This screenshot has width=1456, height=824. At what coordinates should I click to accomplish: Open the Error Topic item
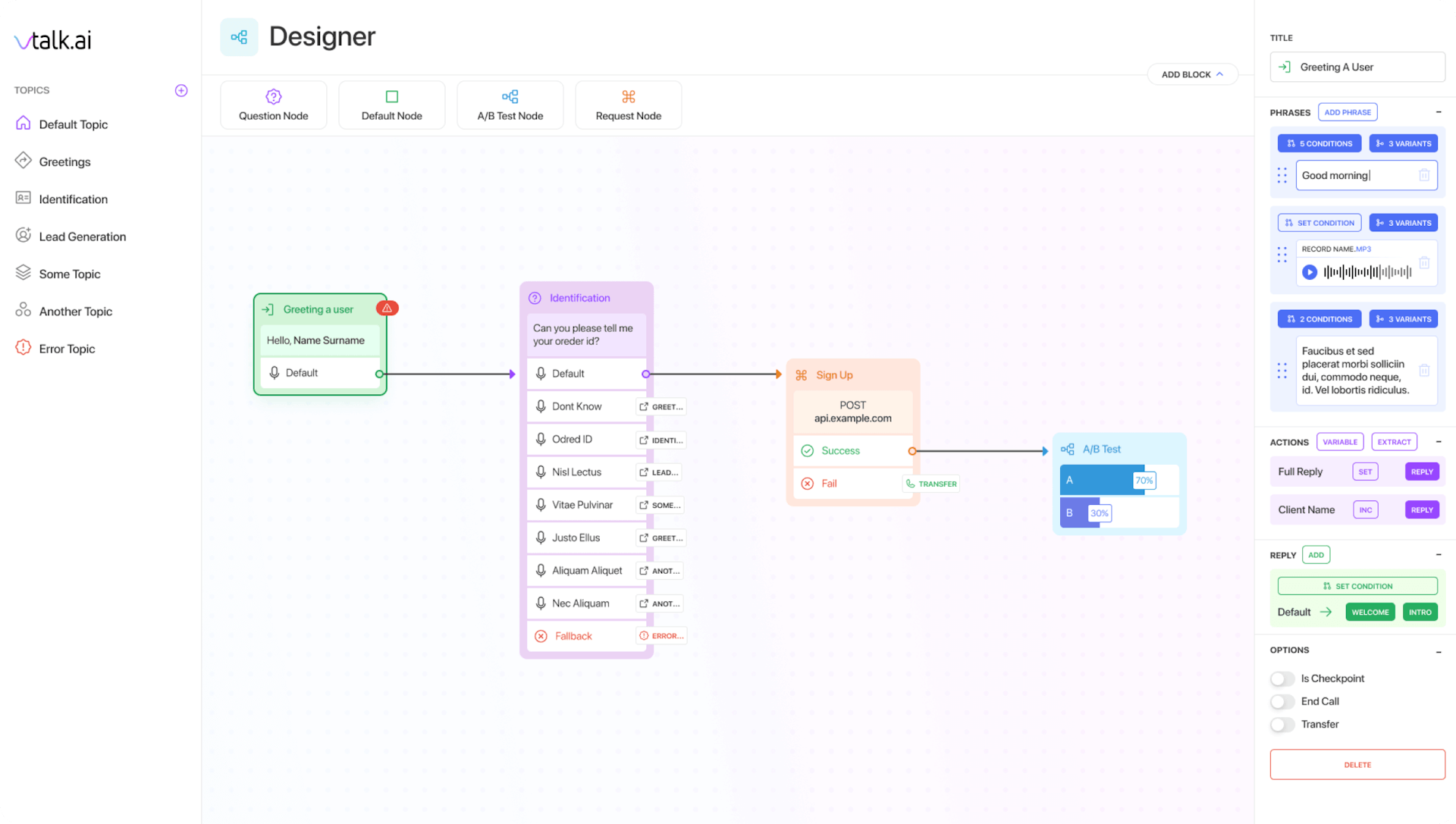(67, 349)
